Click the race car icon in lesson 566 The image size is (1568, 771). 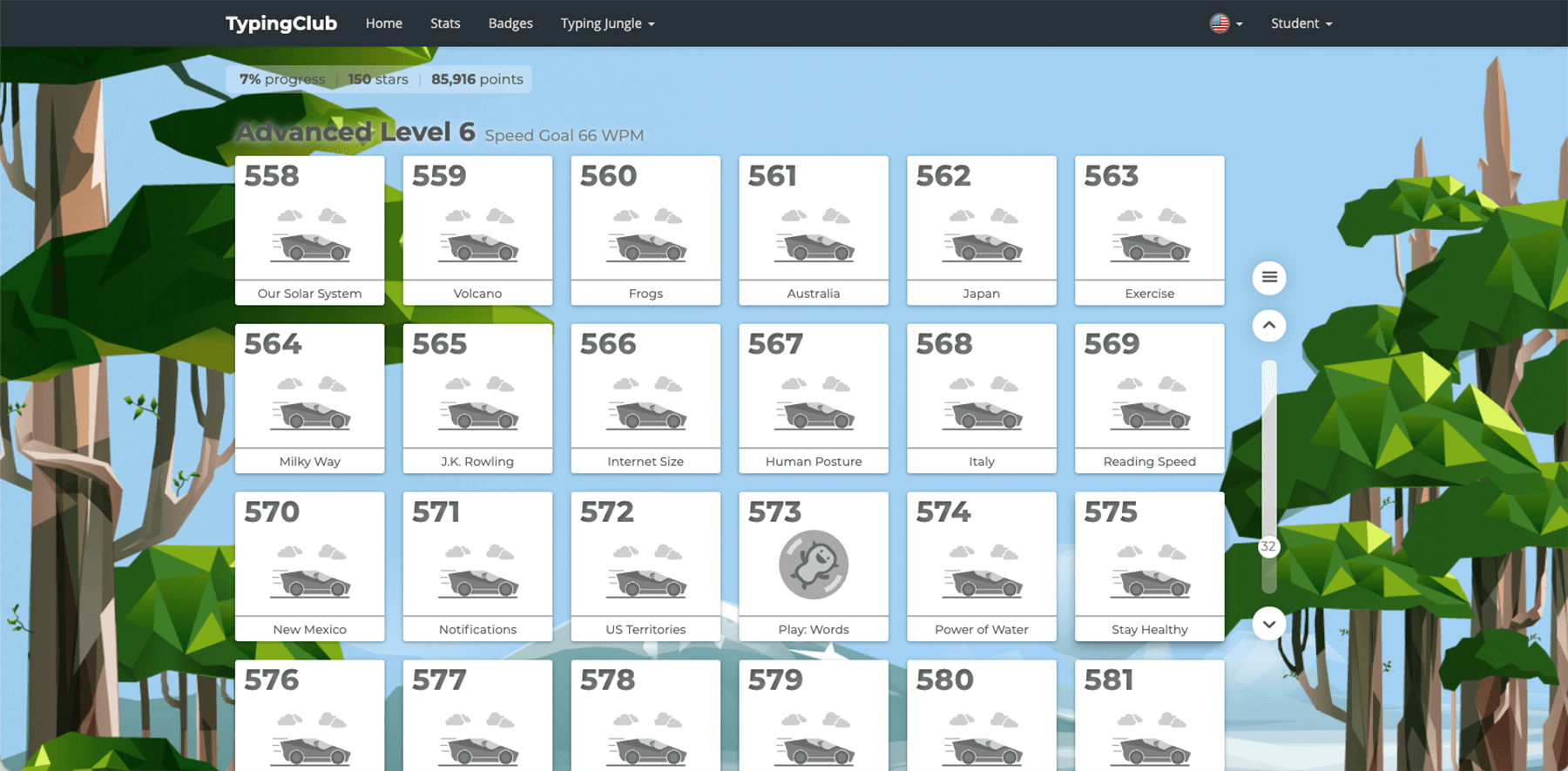(x=645, y=416)
